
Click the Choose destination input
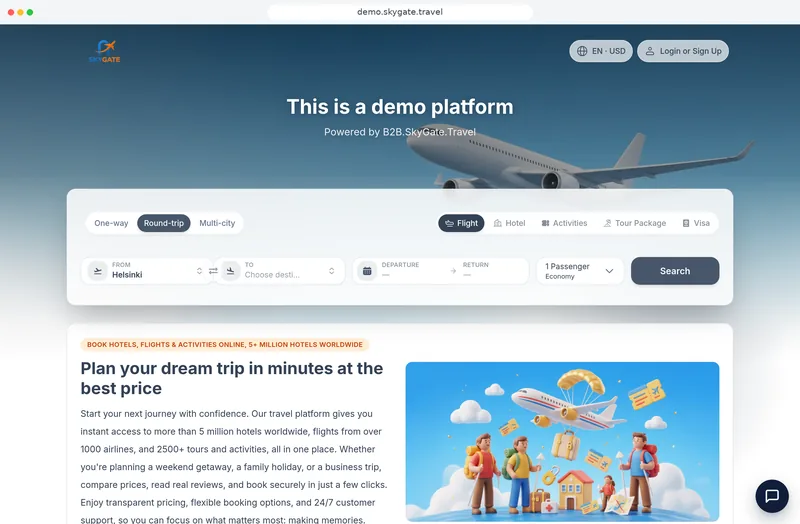279,271
